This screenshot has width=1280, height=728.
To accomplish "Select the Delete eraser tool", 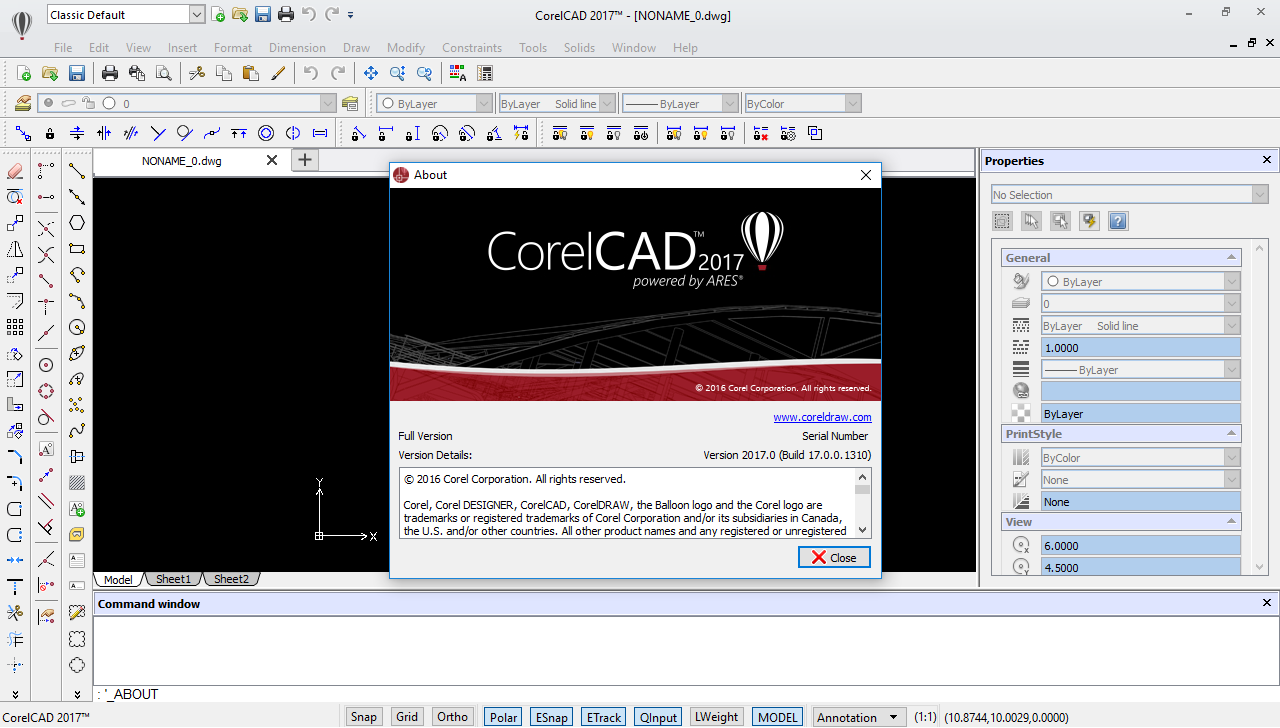I will coord(15,171).
